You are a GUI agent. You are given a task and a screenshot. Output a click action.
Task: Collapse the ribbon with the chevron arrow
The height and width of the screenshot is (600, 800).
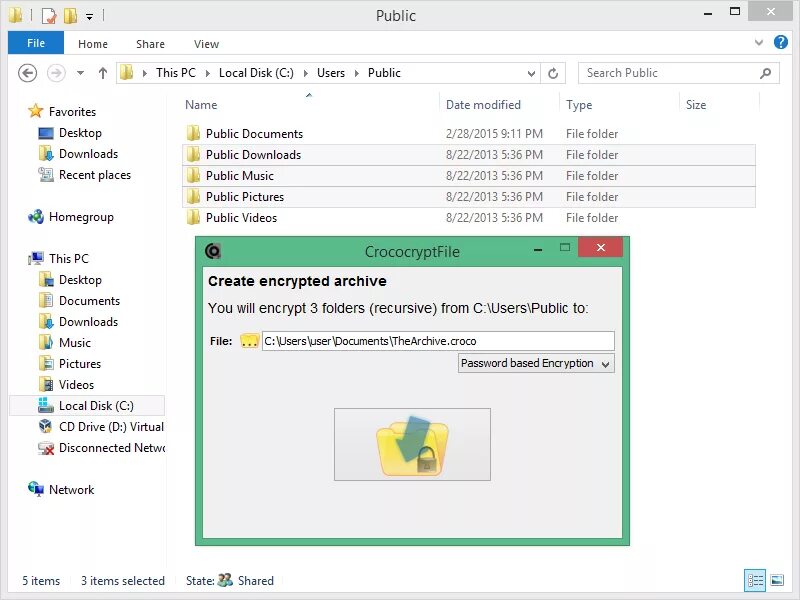760,43
